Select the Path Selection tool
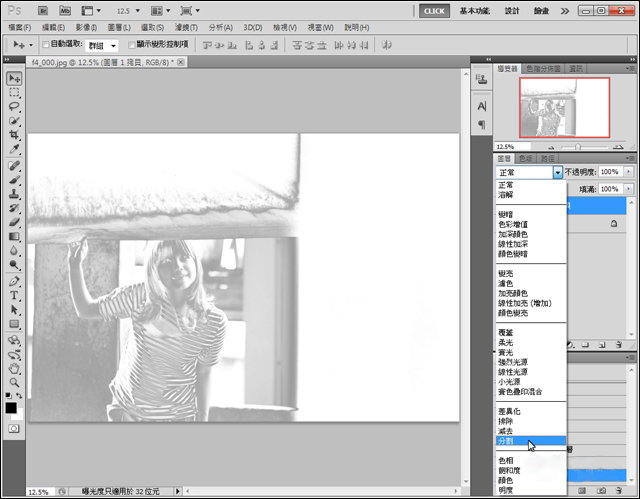Image resolution: width=640 pixels, height=499 pixels. click(x=14, y=310)
